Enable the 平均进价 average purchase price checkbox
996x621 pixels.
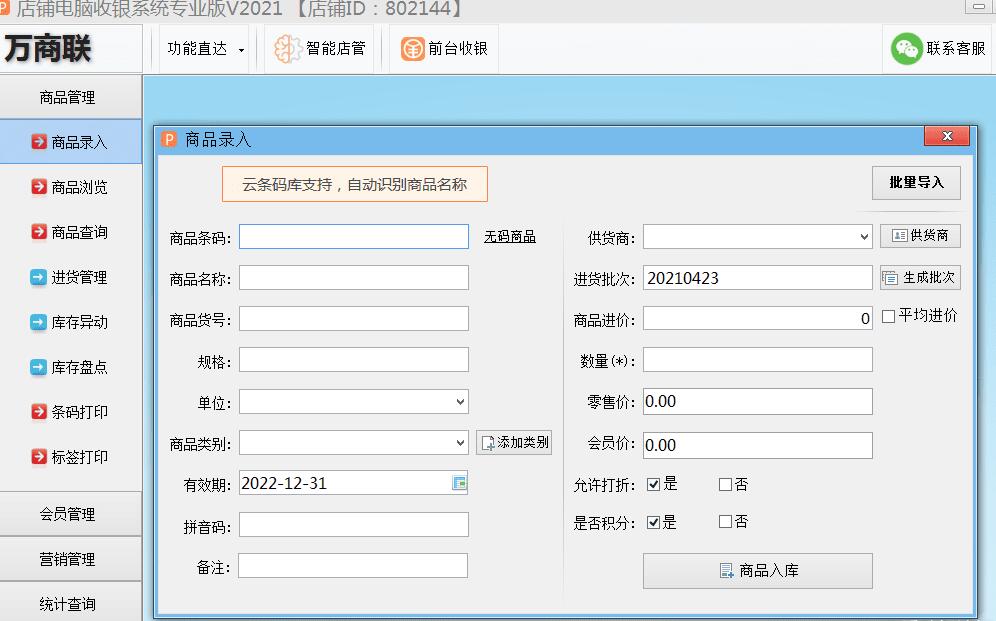click(x=888, y=316)
